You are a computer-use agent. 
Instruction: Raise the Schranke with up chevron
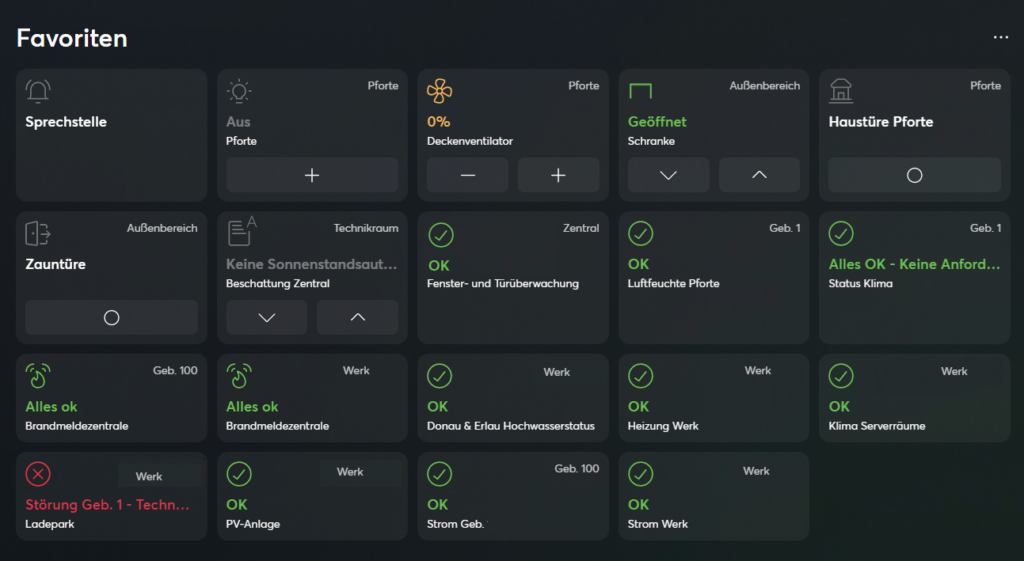(759, 175)
